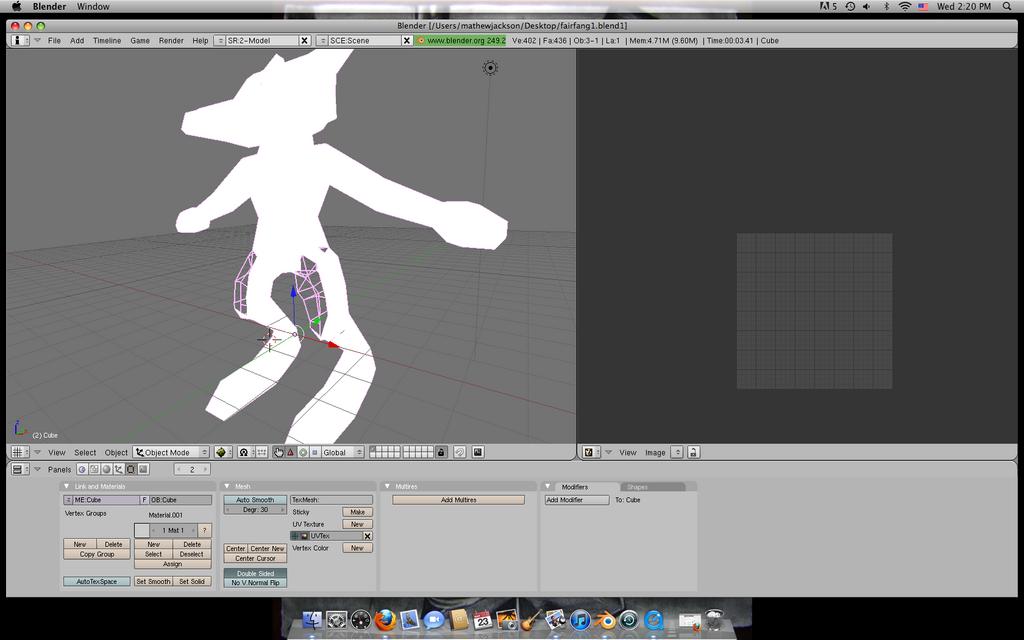Screen dimensions: 1024x640
Task: Open the Global orientation dropdown
Action: click(342, 452)
